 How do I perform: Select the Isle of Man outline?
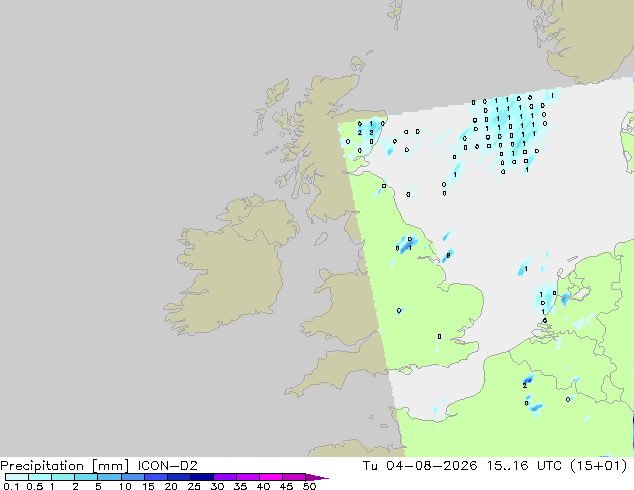(x=321, y=239)
